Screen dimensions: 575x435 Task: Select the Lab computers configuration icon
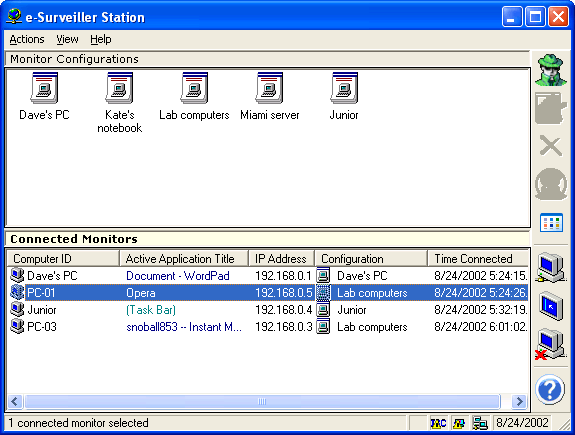[194, 88]
